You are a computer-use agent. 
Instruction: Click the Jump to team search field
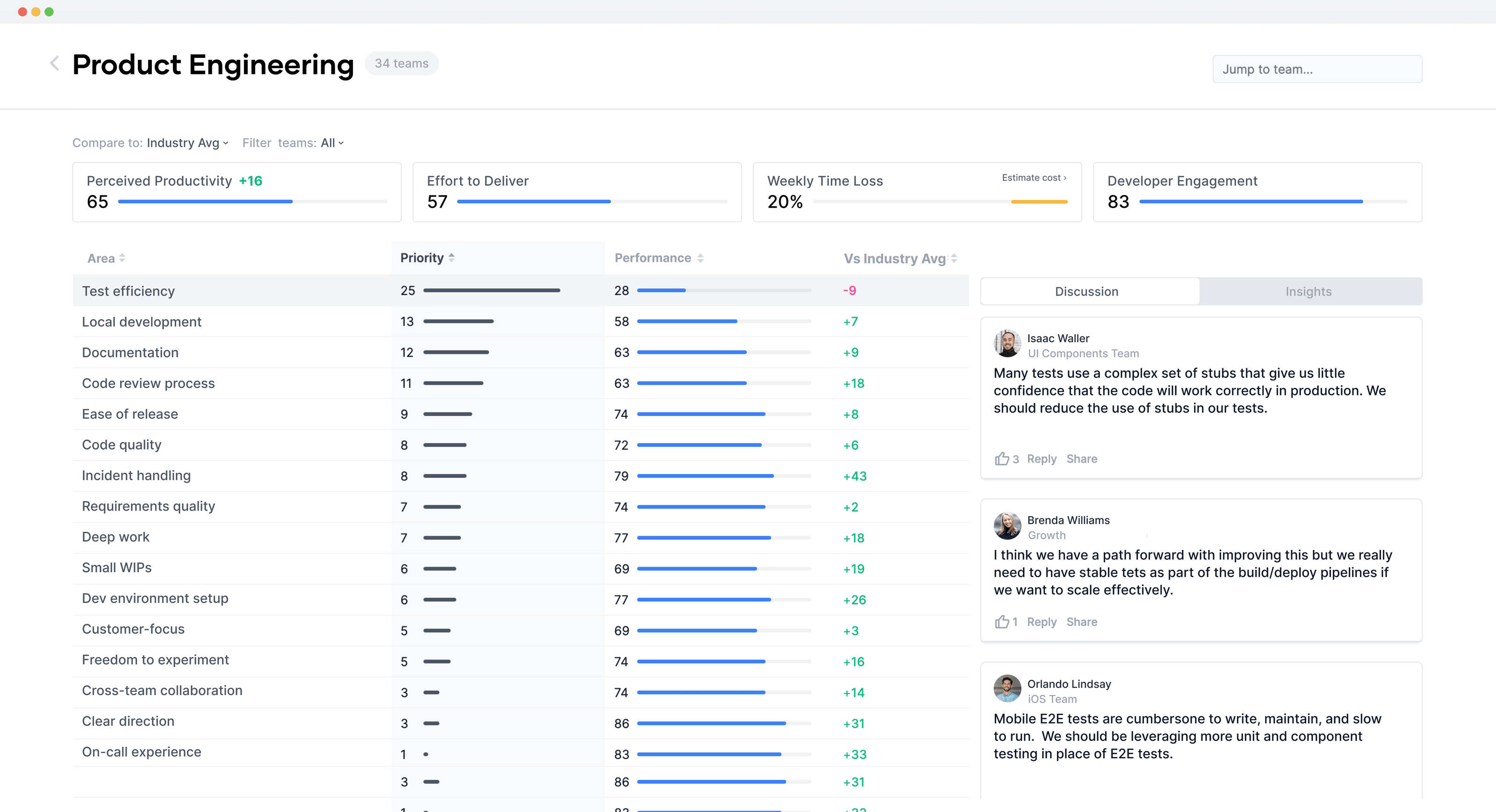(1317, 69)
